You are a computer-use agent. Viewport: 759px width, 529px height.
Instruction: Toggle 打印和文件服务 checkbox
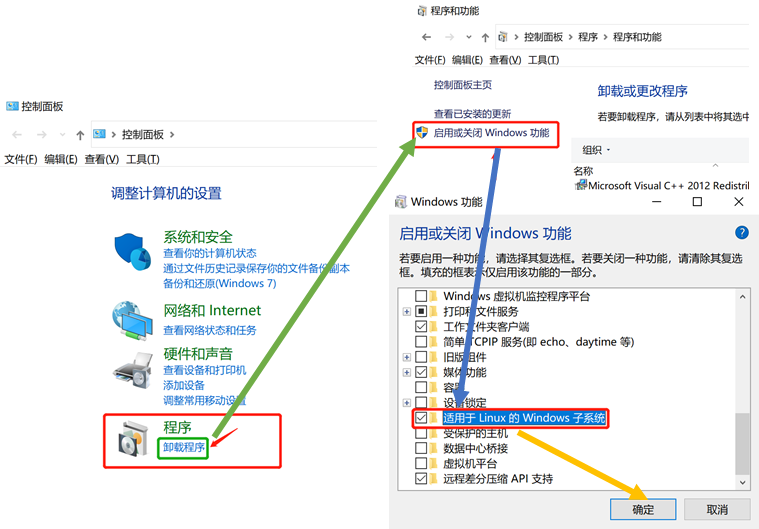tap(421, 311)
